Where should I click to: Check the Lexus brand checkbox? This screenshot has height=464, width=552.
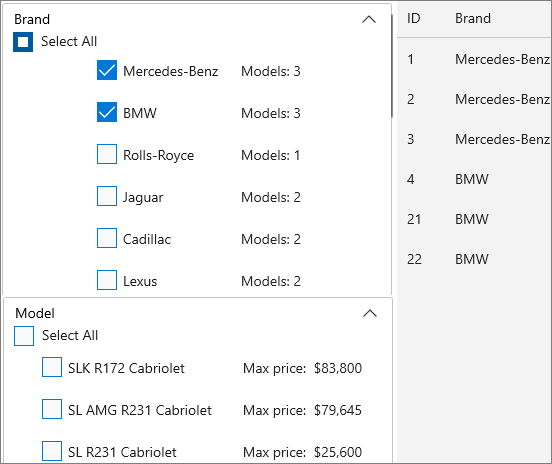click(x=107, y=280)
